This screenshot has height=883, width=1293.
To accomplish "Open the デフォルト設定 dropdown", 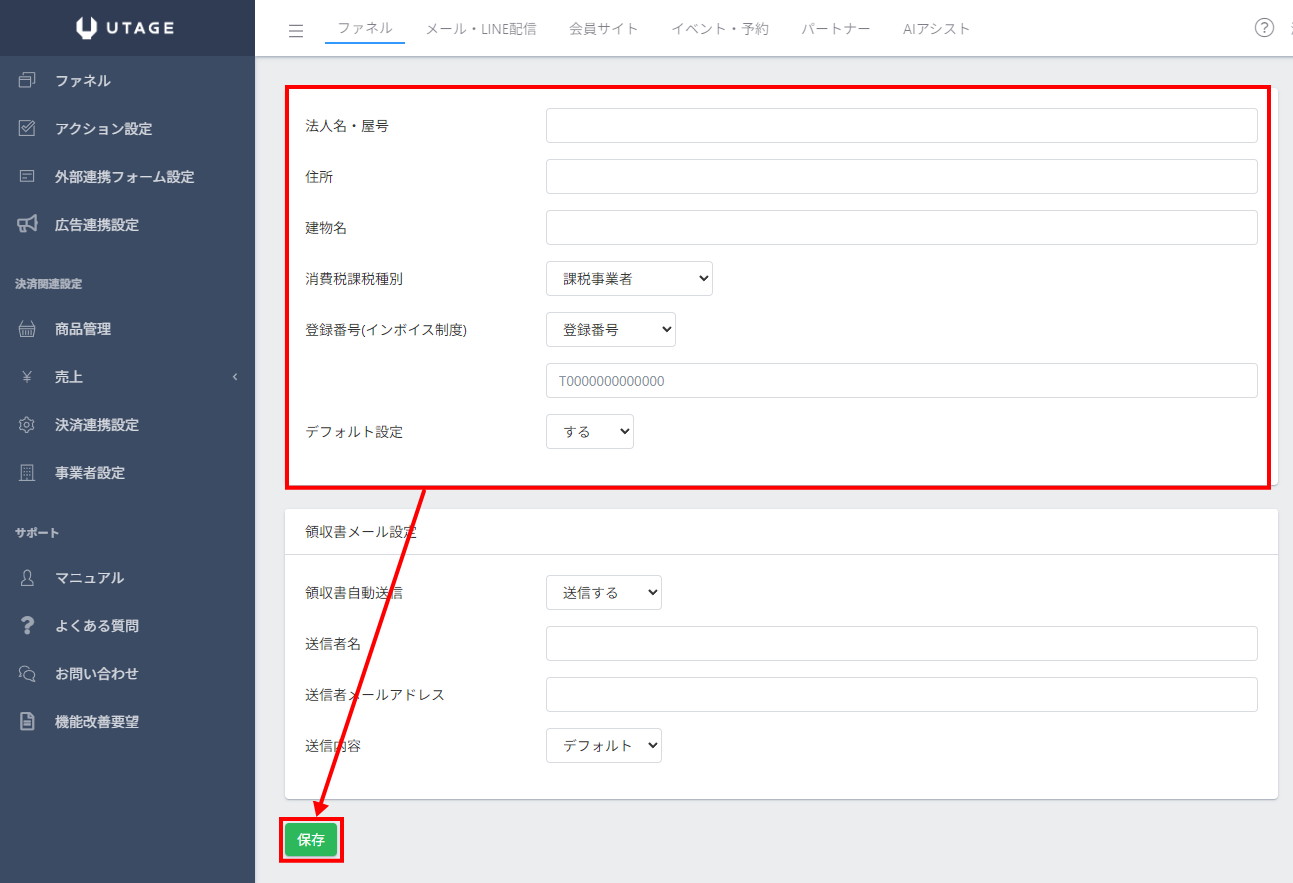I will pos(589,432).
